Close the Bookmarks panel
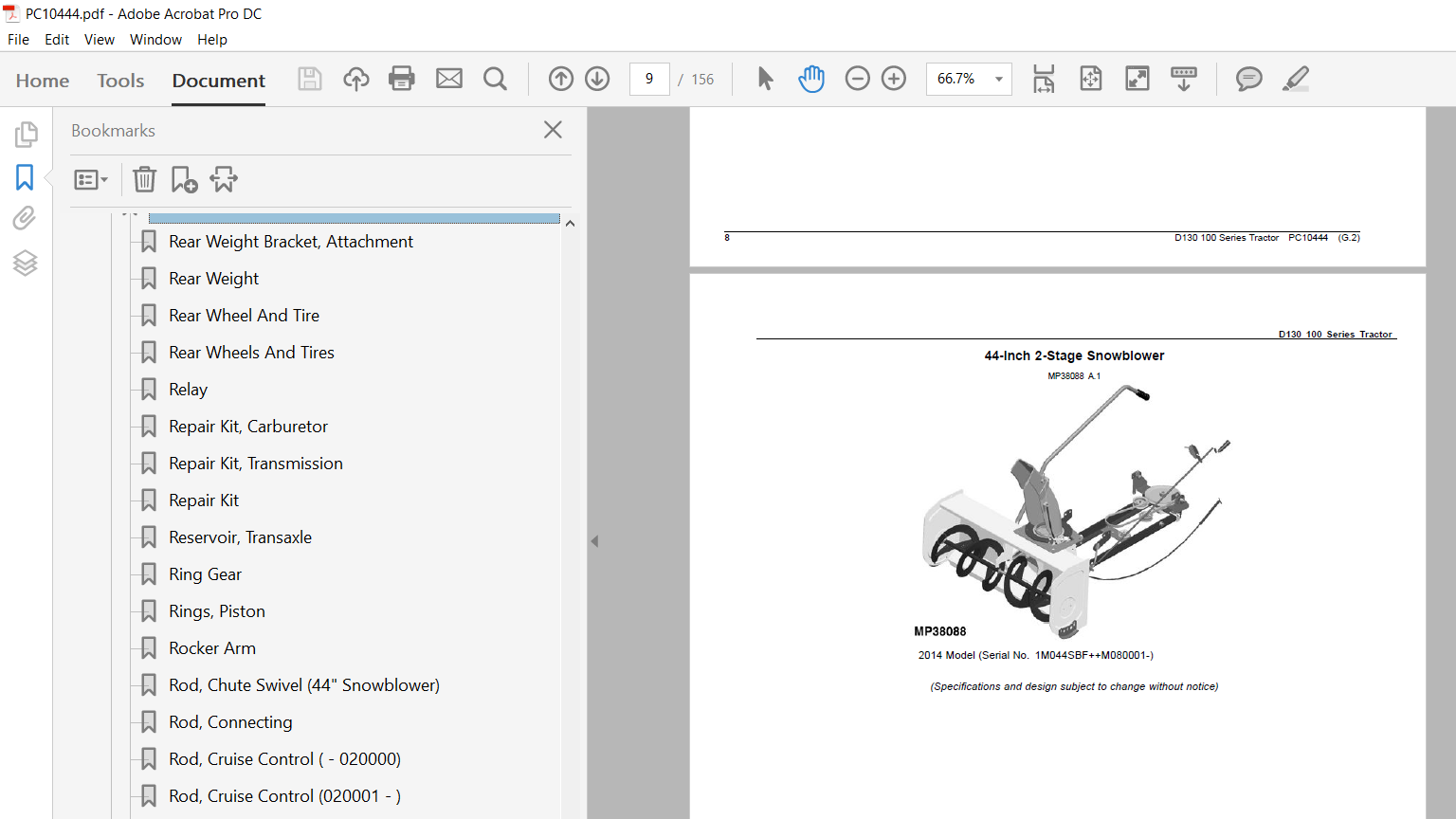Image resolution: width=1456 pixels, height=819 pixels. [x=554, y=130]
